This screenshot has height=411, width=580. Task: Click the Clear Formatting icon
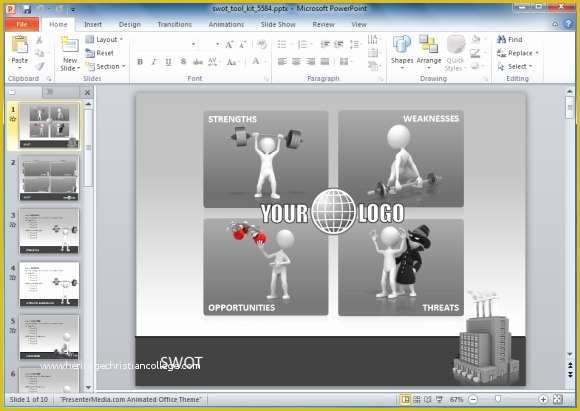[x=262, y=45]
